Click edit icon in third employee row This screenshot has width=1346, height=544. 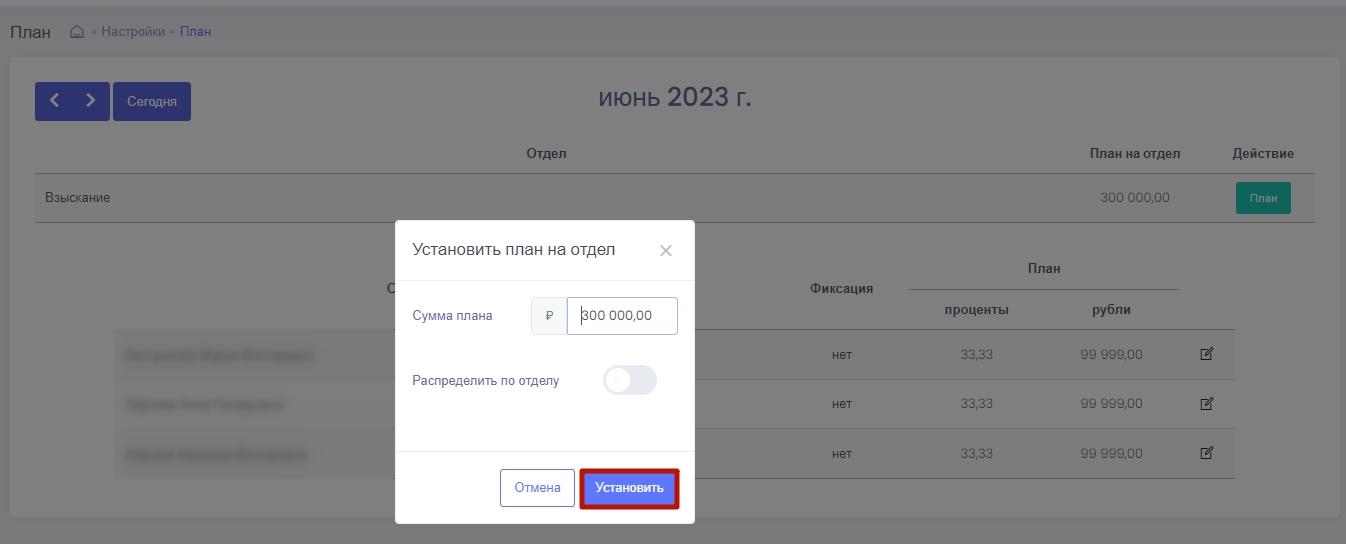[1206, 454]
